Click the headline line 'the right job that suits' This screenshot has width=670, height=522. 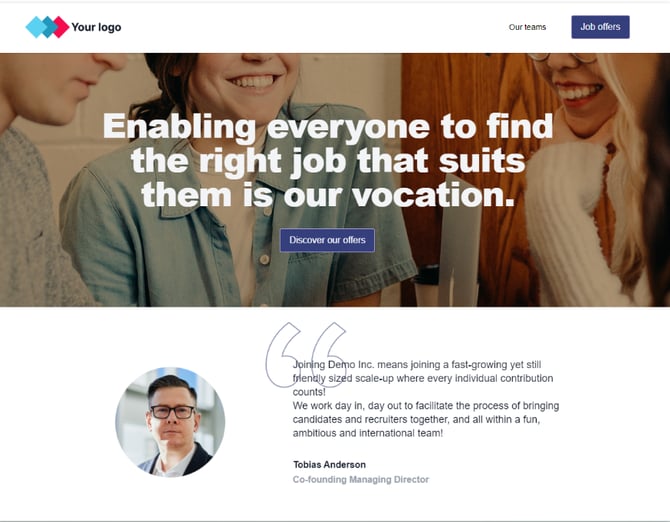point(328,160)
